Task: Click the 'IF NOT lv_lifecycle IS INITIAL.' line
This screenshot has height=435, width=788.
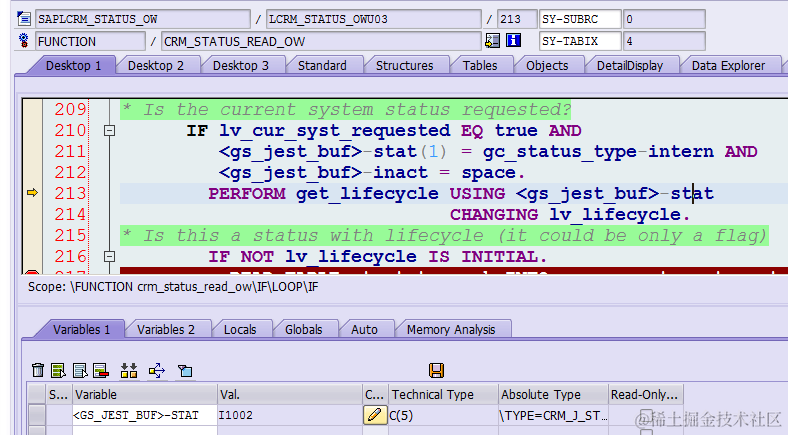Action: pyautogui.click(x=377, y=257)
